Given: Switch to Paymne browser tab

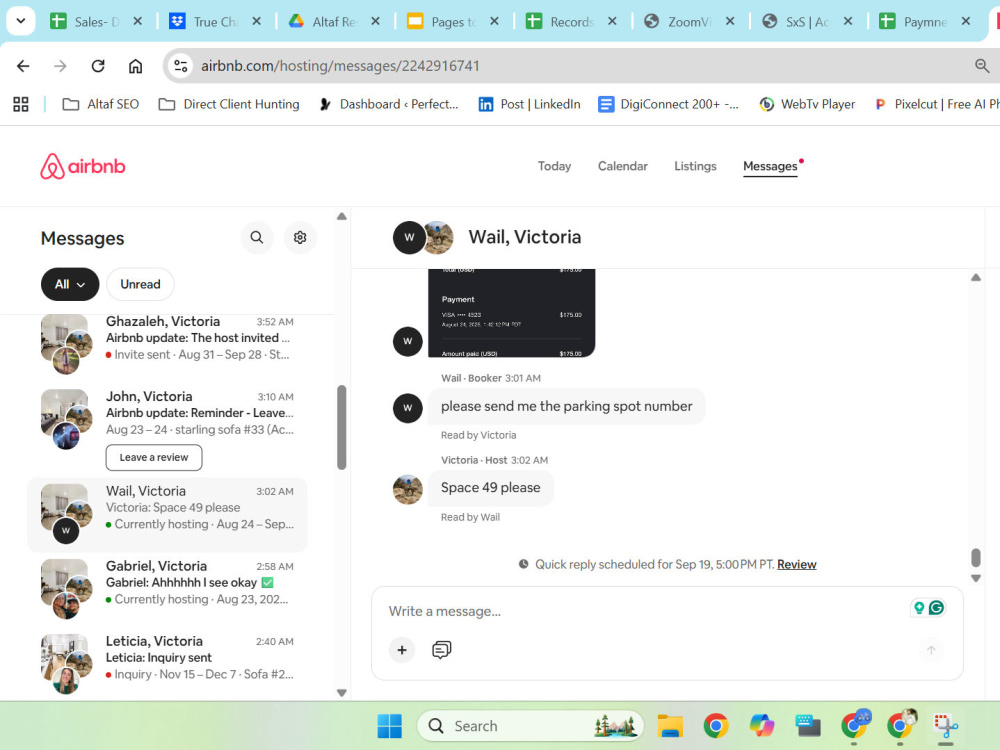Looking at the screenshot, I should point(926,21).
